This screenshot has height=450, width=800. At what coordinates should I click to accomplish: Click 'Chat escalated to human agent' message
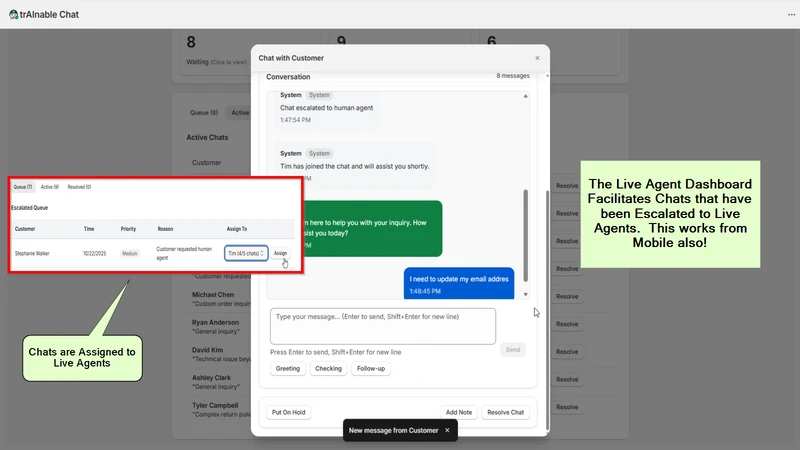[x=327, y=108]
